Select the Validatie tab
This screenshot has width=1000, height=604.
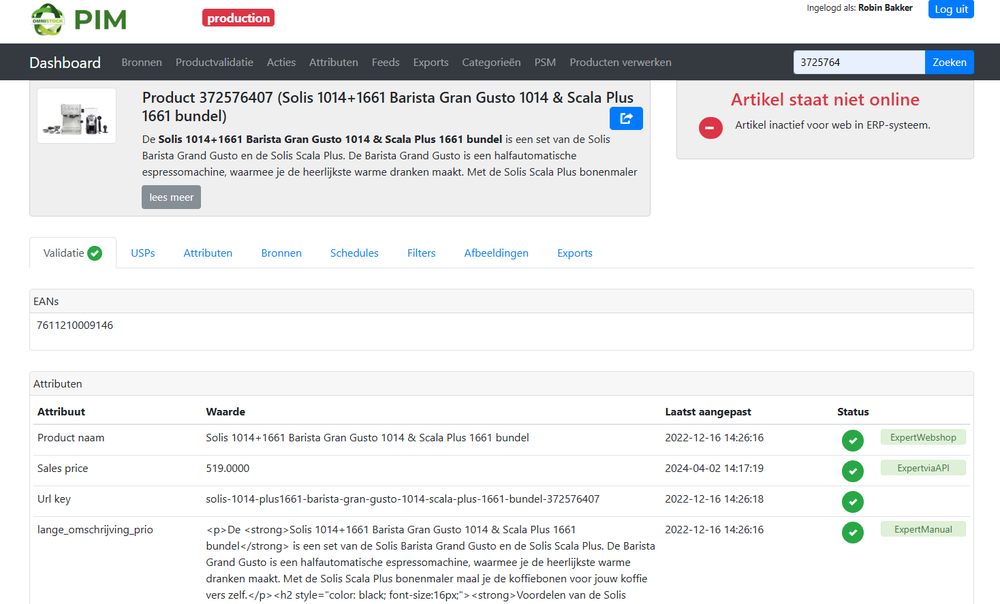point(73,253)
